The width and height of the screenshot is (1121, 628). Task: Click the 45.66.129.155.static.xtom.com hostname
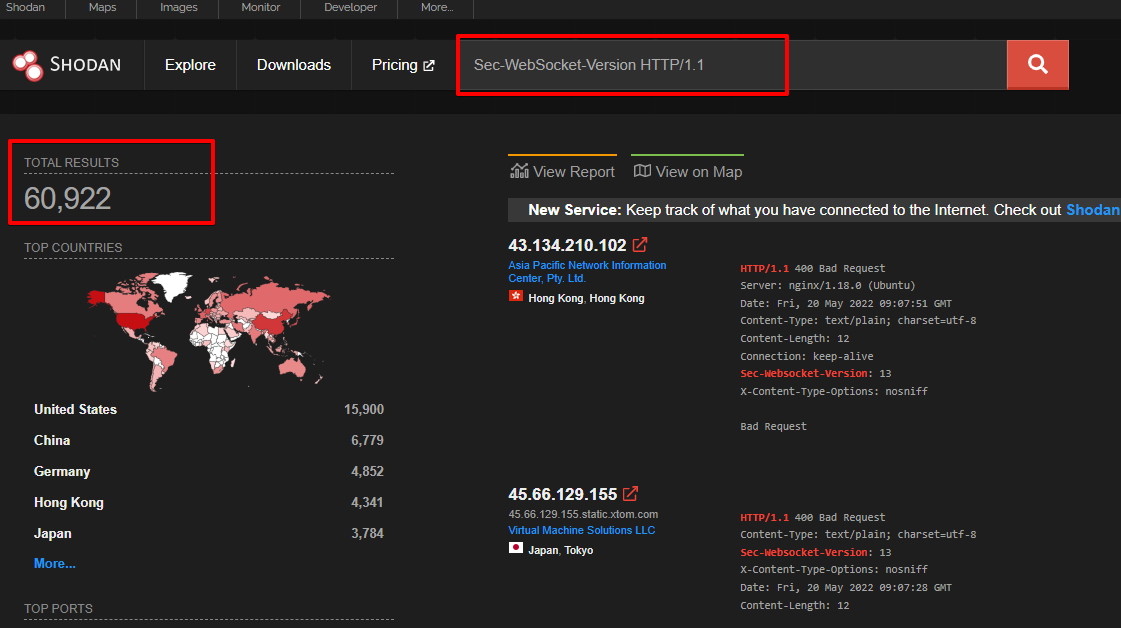583,514
